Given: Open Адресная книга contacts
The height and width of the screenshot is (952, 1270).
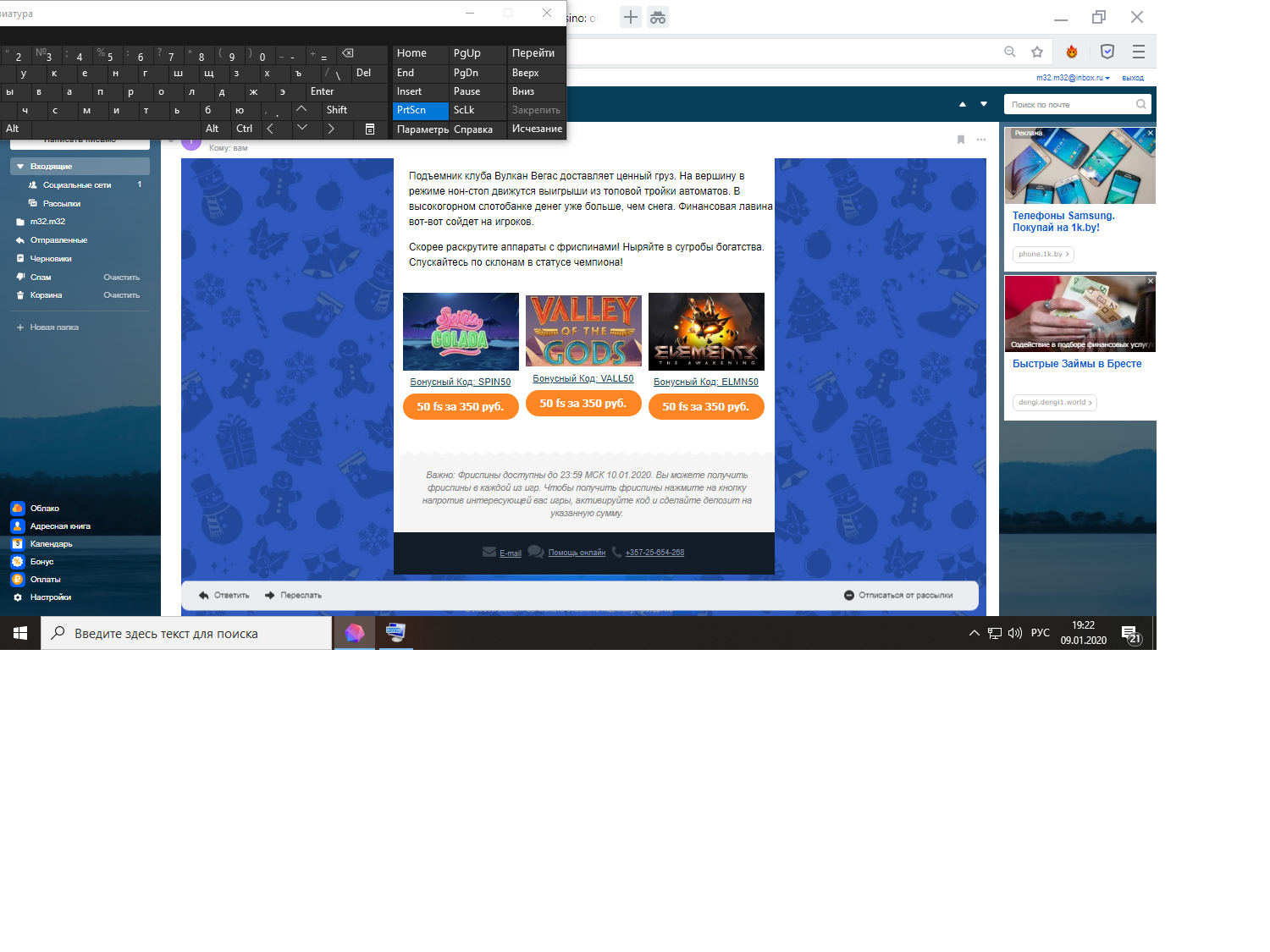Looking at the screenshot, I should tap(51, 526).
